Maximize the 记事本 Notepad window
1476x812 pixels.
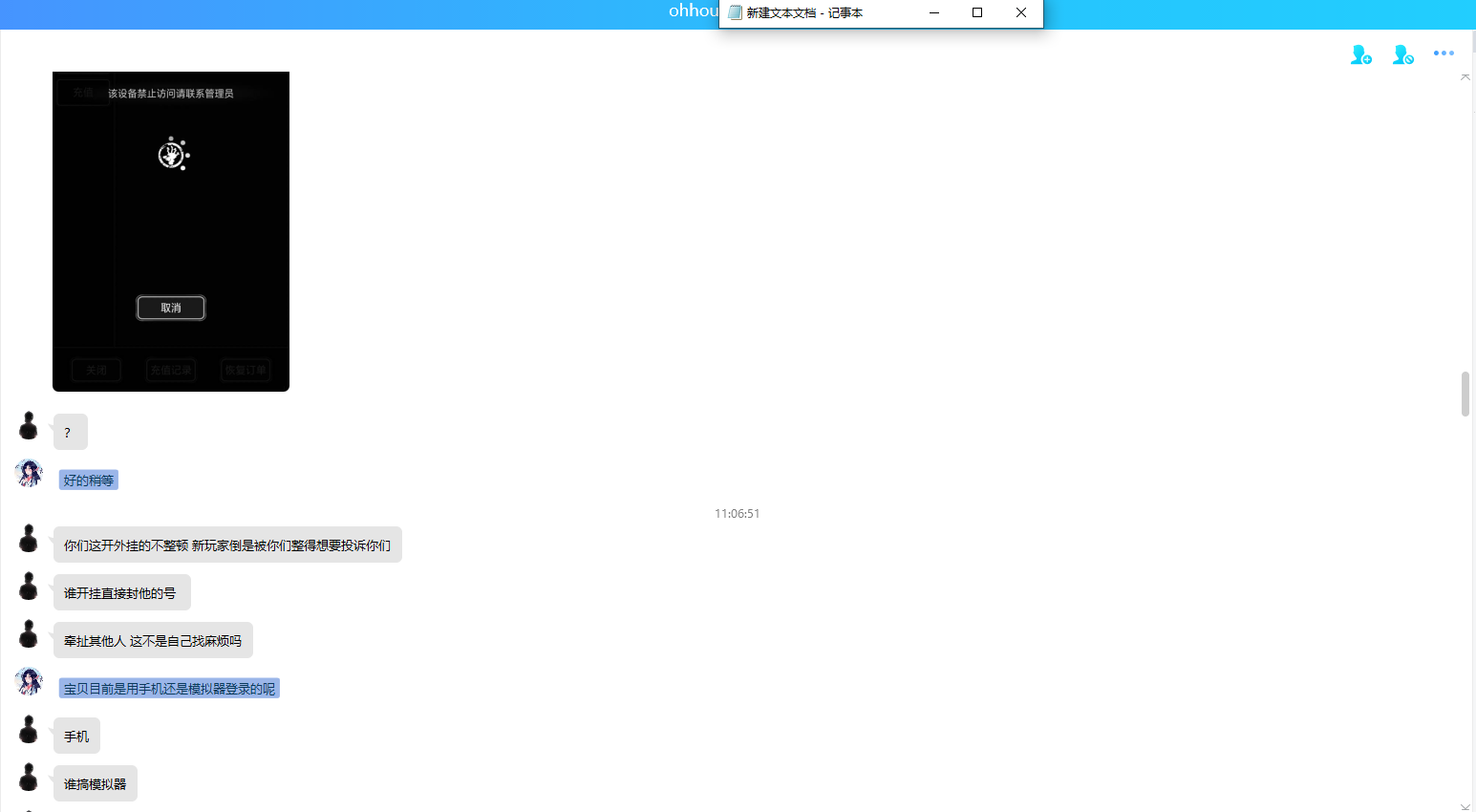click(977, 12)
